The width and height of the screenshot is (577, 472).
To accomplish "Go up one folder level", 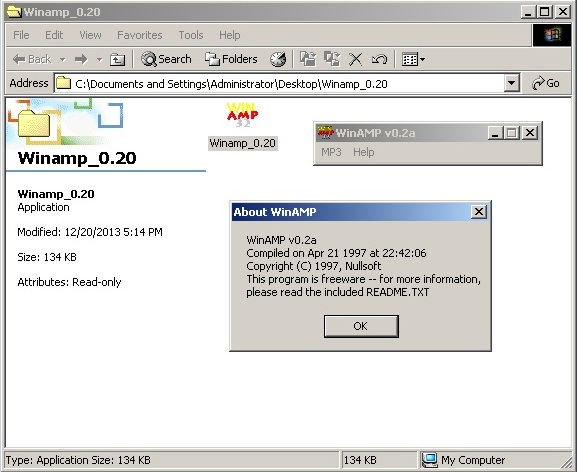I will [117, 59].
